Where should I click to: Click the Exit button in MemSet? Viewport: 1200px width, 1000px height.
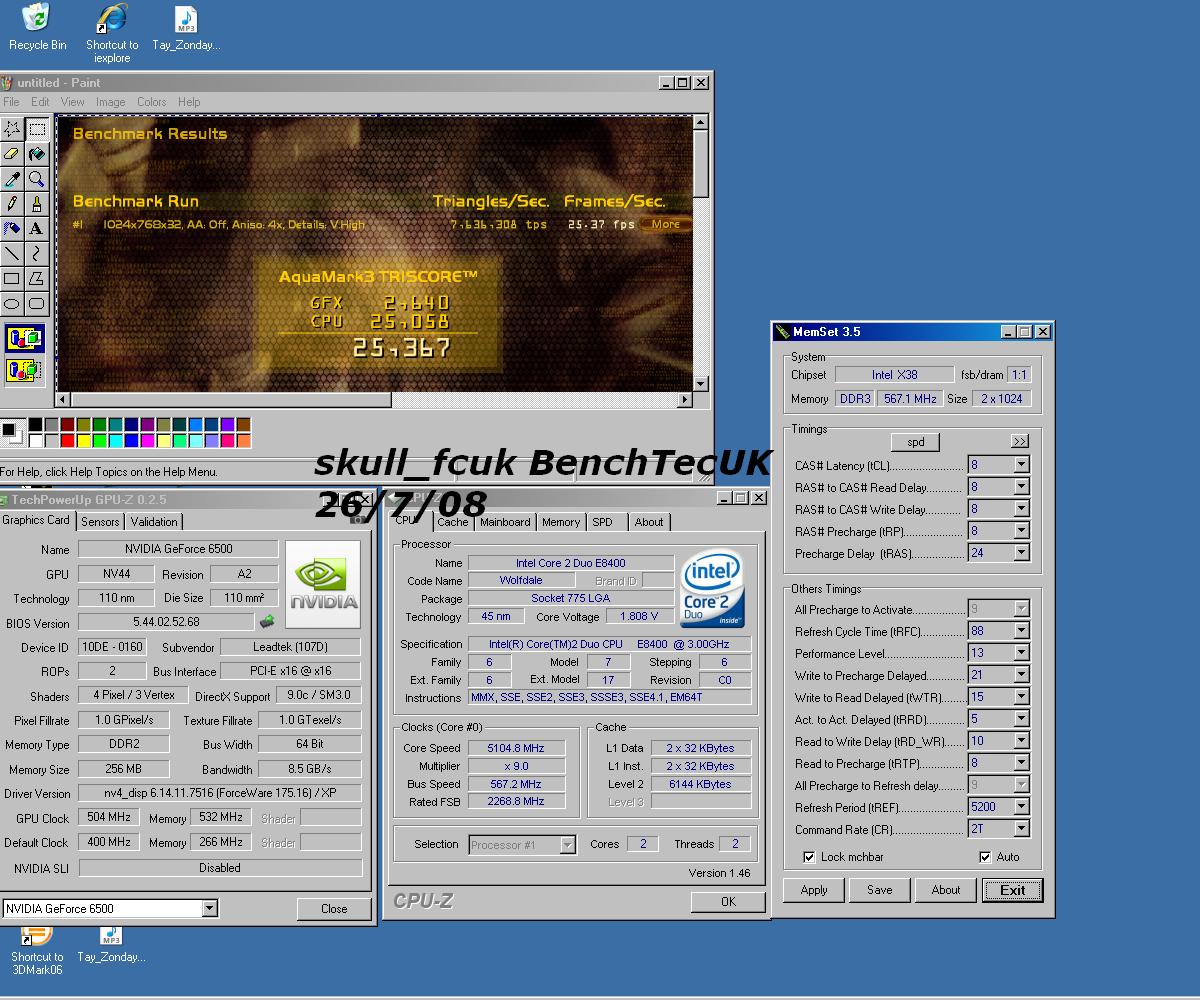pyautogui.click(x=1012, y=890)
